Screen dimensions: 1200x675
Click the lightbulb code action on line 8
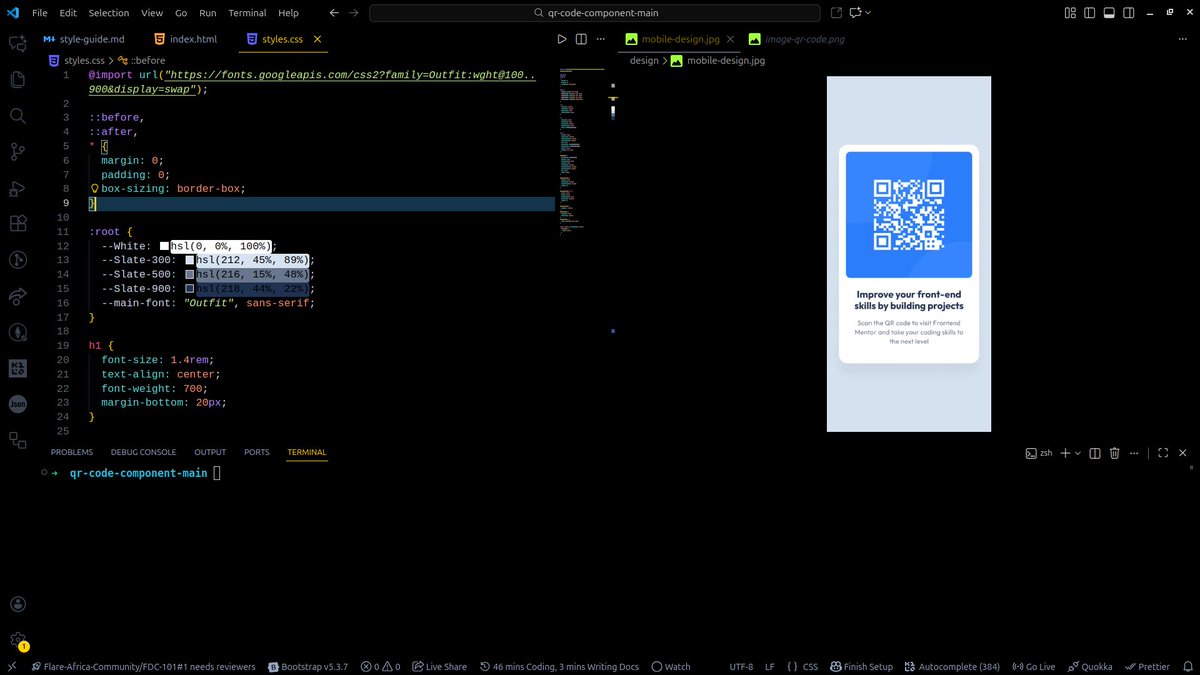[95, 188]
